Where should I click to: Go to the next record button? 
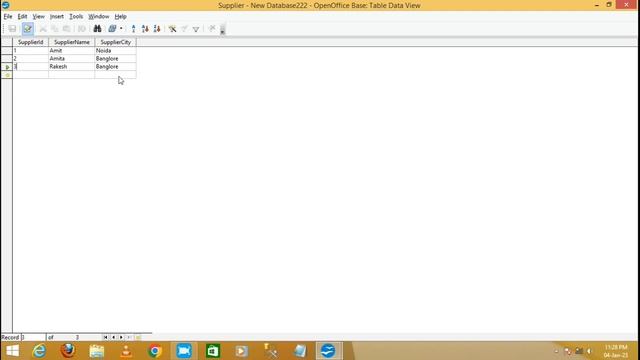point(121,337)
